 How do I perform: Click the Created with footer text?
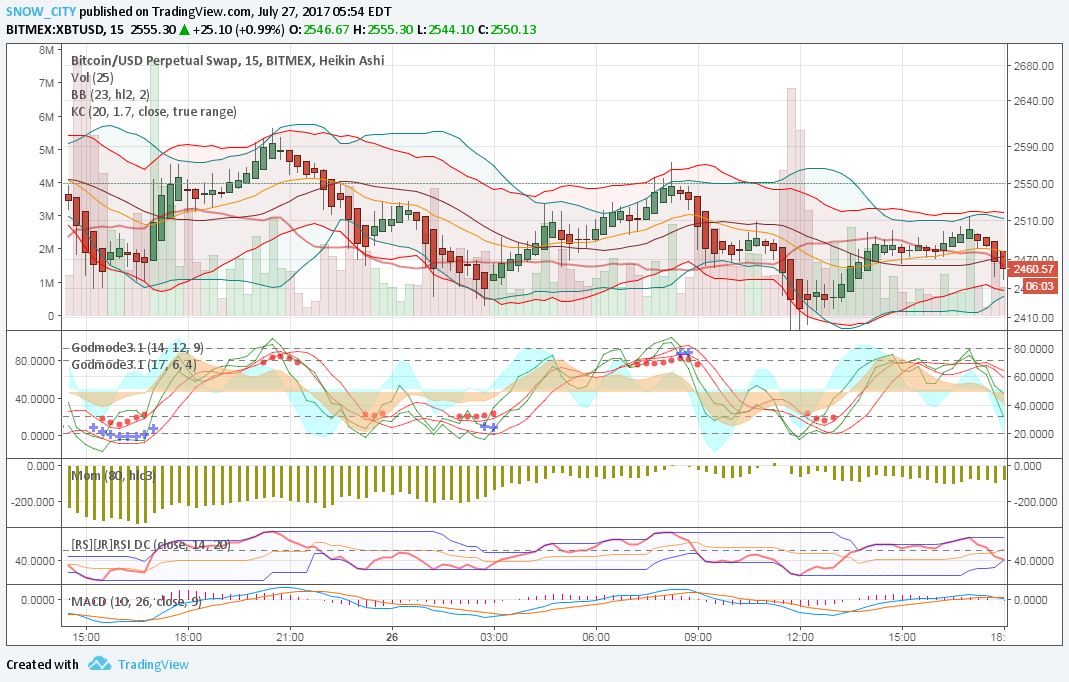(42, 664)
